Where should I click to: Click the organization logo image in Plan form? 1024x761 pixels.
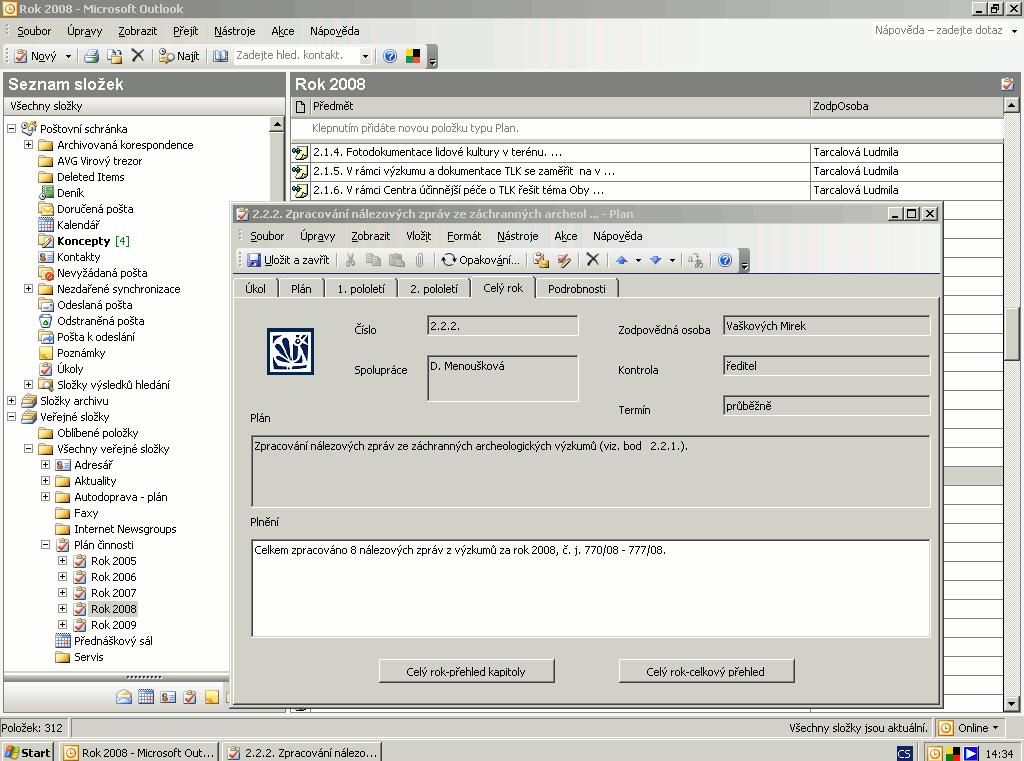[x=290, y=351]
